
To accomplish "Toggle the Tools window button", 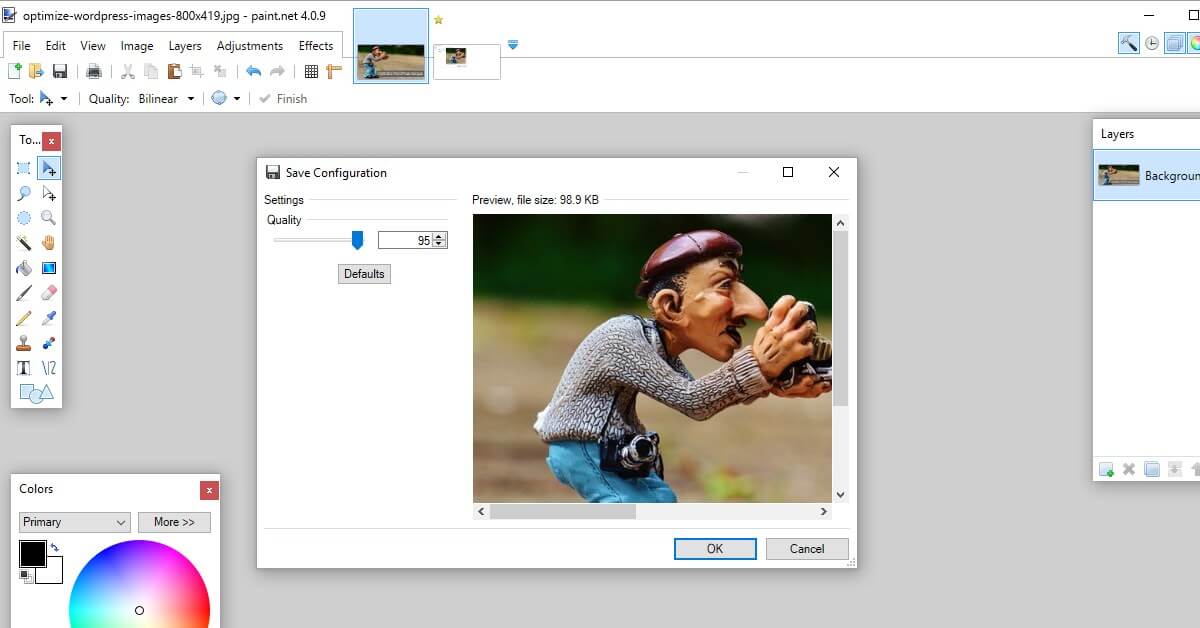I will tap(1129, 43).
